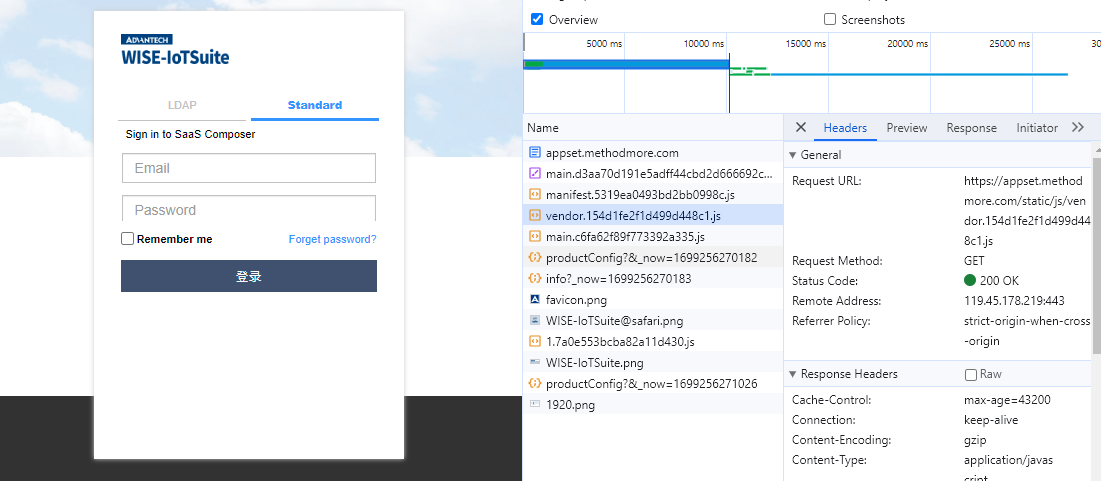Select the vendor.154d1fe2f1d499d448c1.js request
This screenshot has width=1101, height=481.
(653, 216)
